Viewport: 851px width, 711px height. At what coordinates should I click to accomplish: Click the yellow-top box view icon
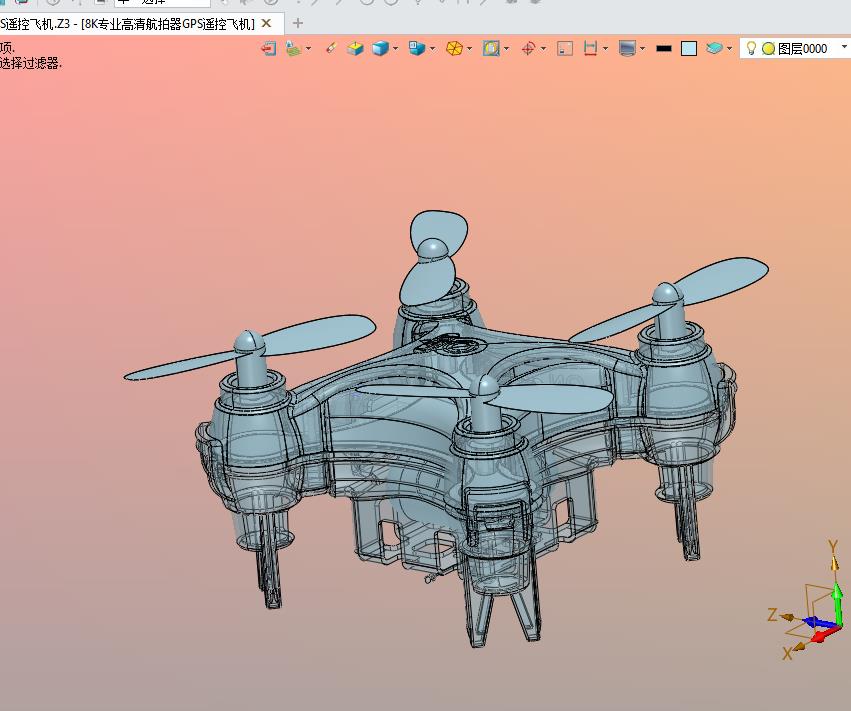coord(355,49)
